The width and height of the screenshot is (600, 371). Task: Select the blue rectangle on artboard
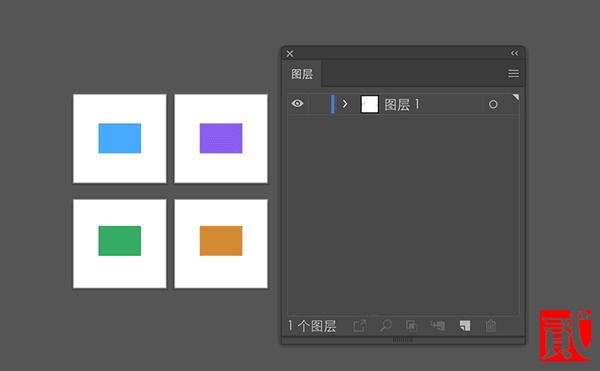coord(120,138)
